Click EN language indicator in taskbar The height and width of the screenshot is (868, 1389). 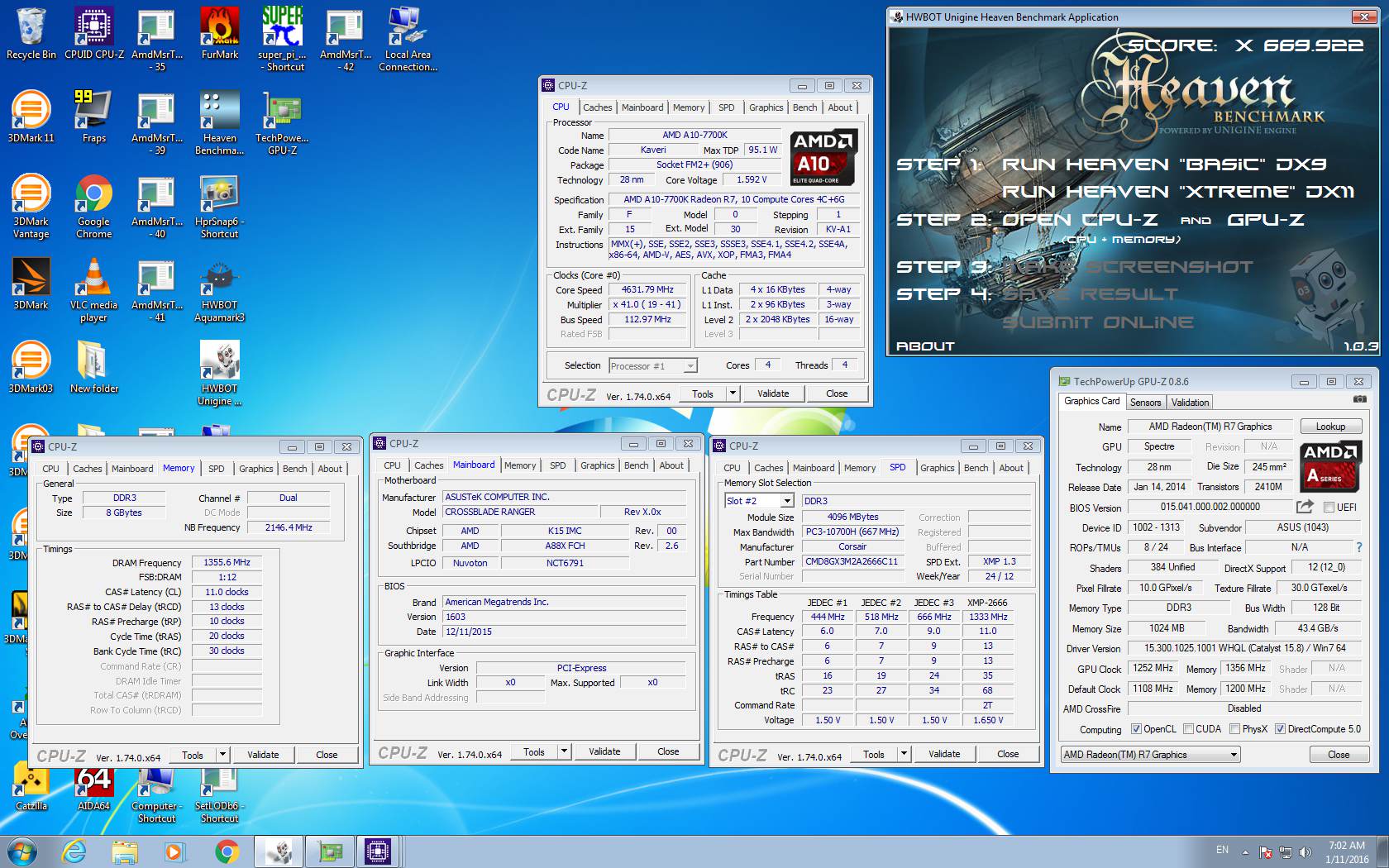tap(1222, 850)
